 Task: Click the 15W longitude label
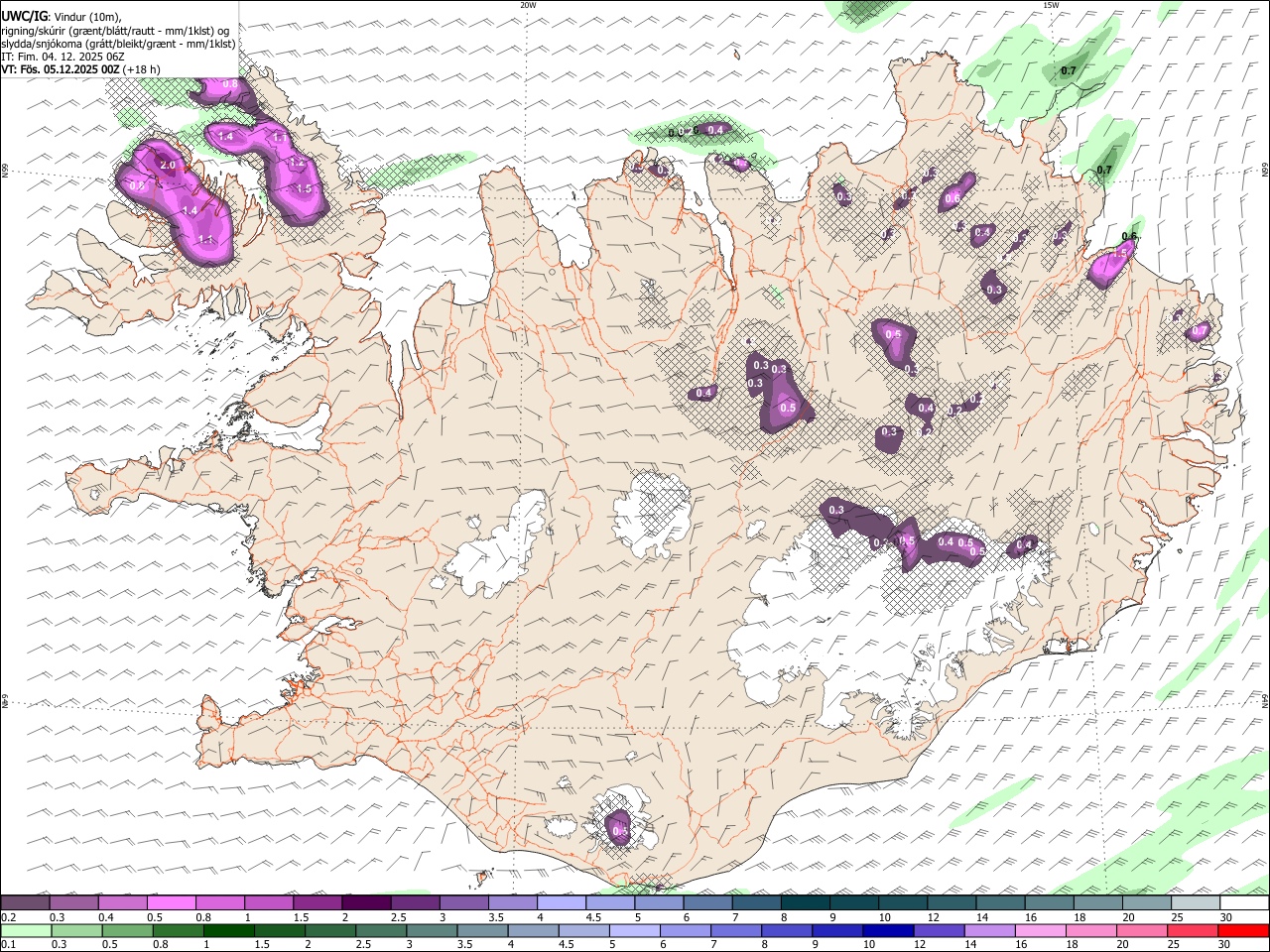coord(1051,4)
